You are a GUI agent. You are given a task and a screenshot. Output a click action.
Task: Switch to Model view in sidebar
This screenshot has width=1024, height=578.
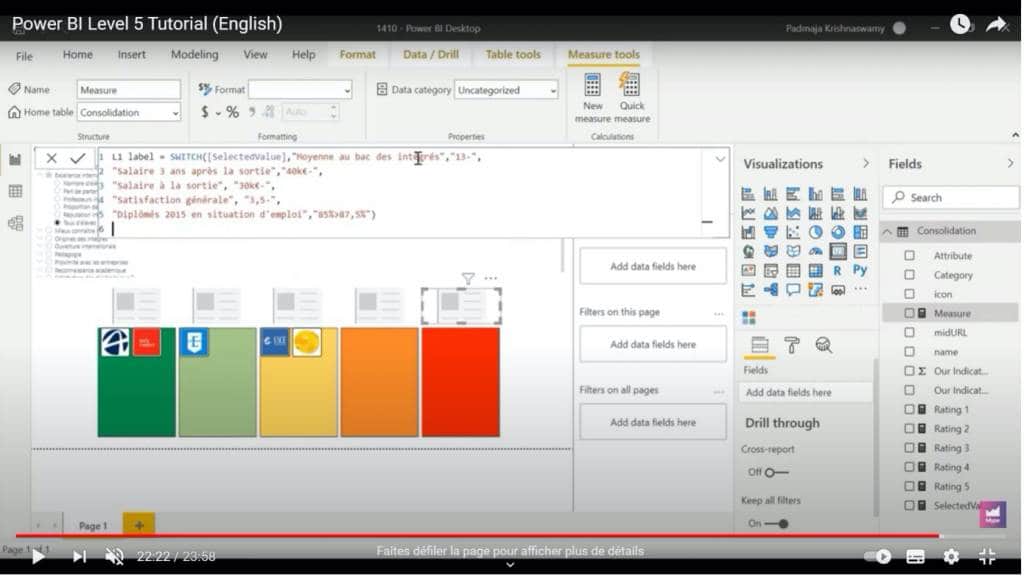point(15,223)
